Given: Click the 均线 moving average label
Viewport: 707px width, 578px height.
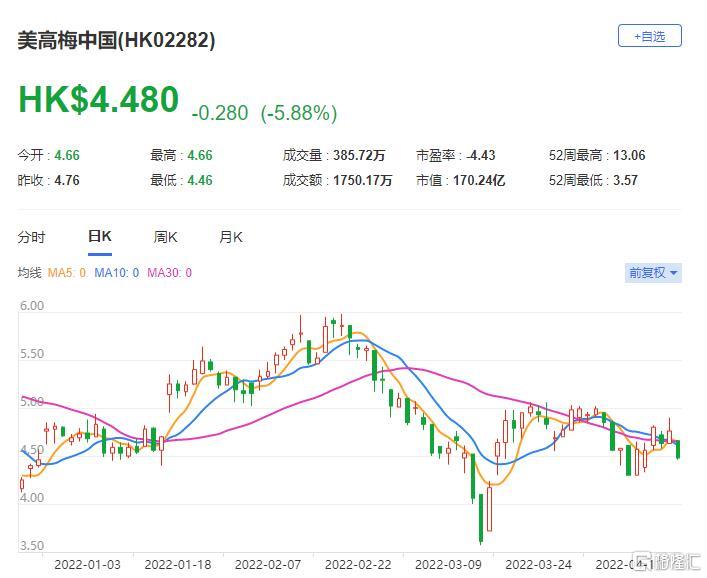Looking at the screenshot, I should [29, 273].
